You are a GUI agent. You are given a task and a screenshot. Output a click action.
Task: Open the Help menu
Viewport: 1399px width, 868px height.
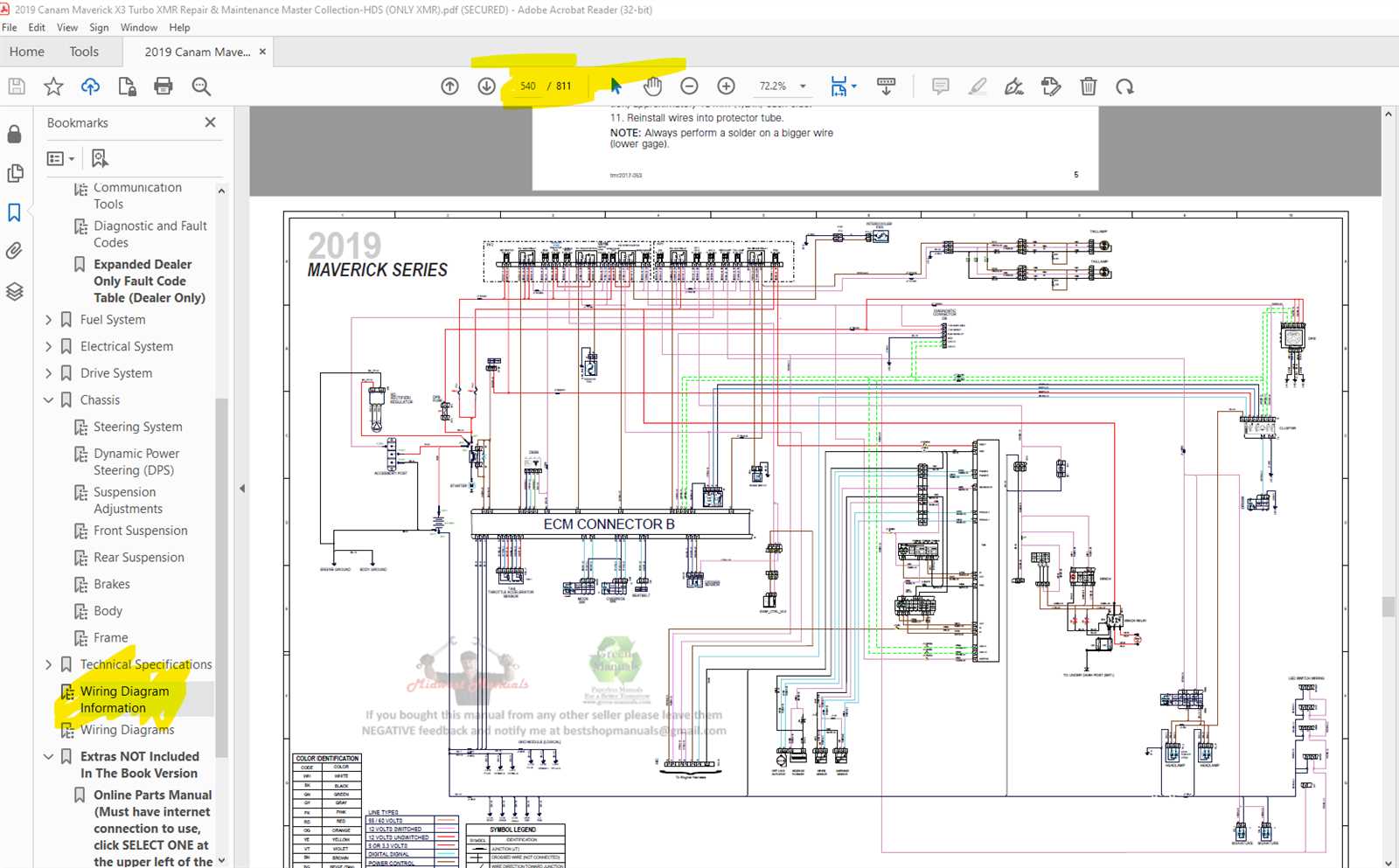179,27
